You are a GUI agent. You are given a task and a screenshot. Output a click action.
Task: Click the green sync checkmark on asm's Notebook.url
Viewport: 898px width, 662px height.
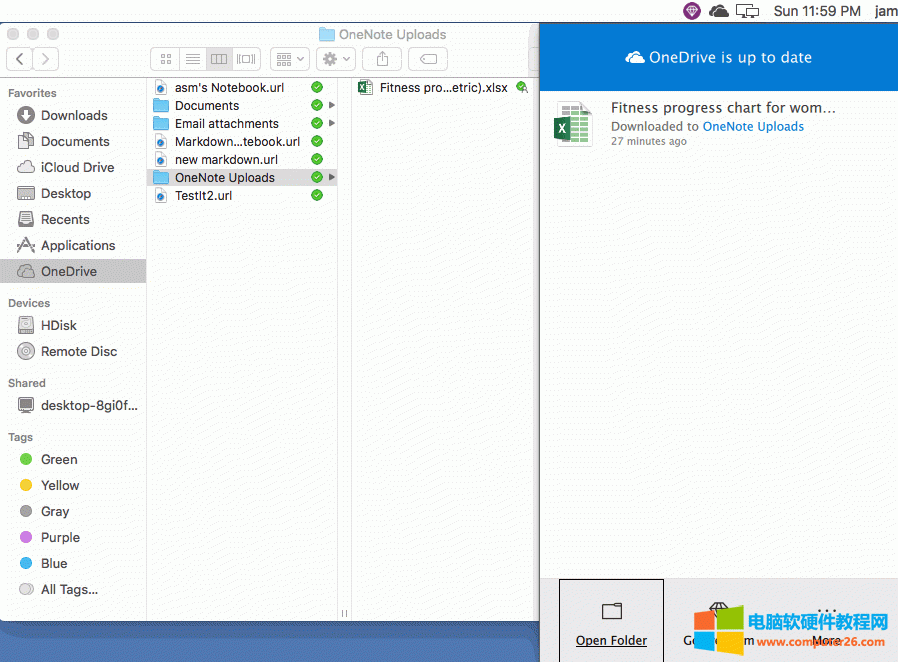coord(317,87)
